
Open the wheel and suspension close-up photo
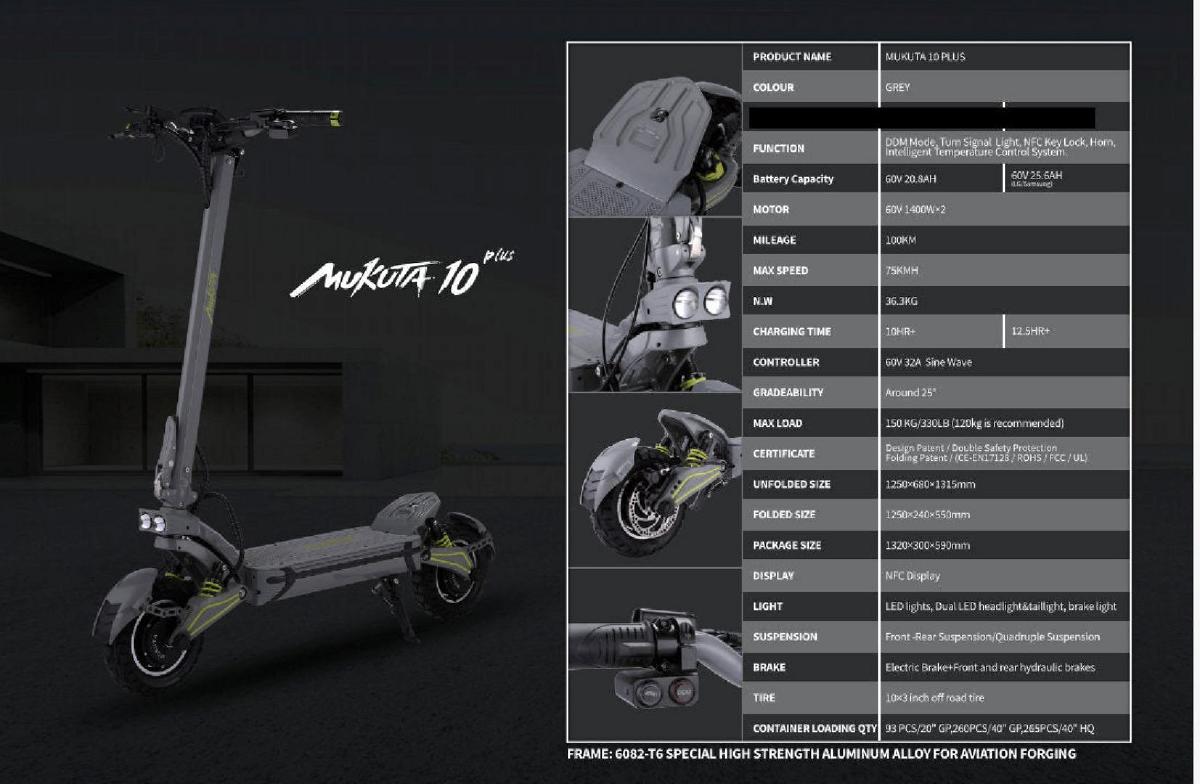(656, 480)
